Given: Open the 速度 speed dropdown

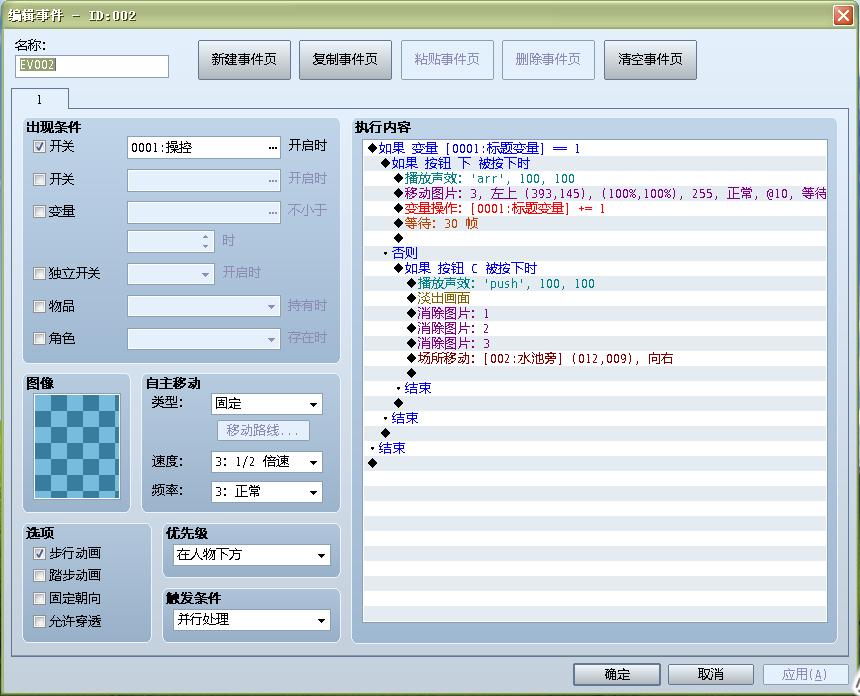Looking at the screenshot, I should 267,462.
